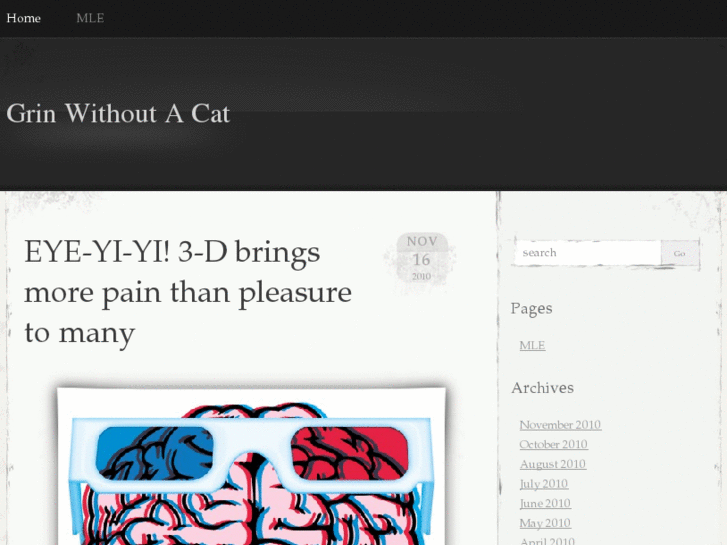727x545 pixels.
Task: Click the red lens of 3-D glasses
Action: pos(350,453)
